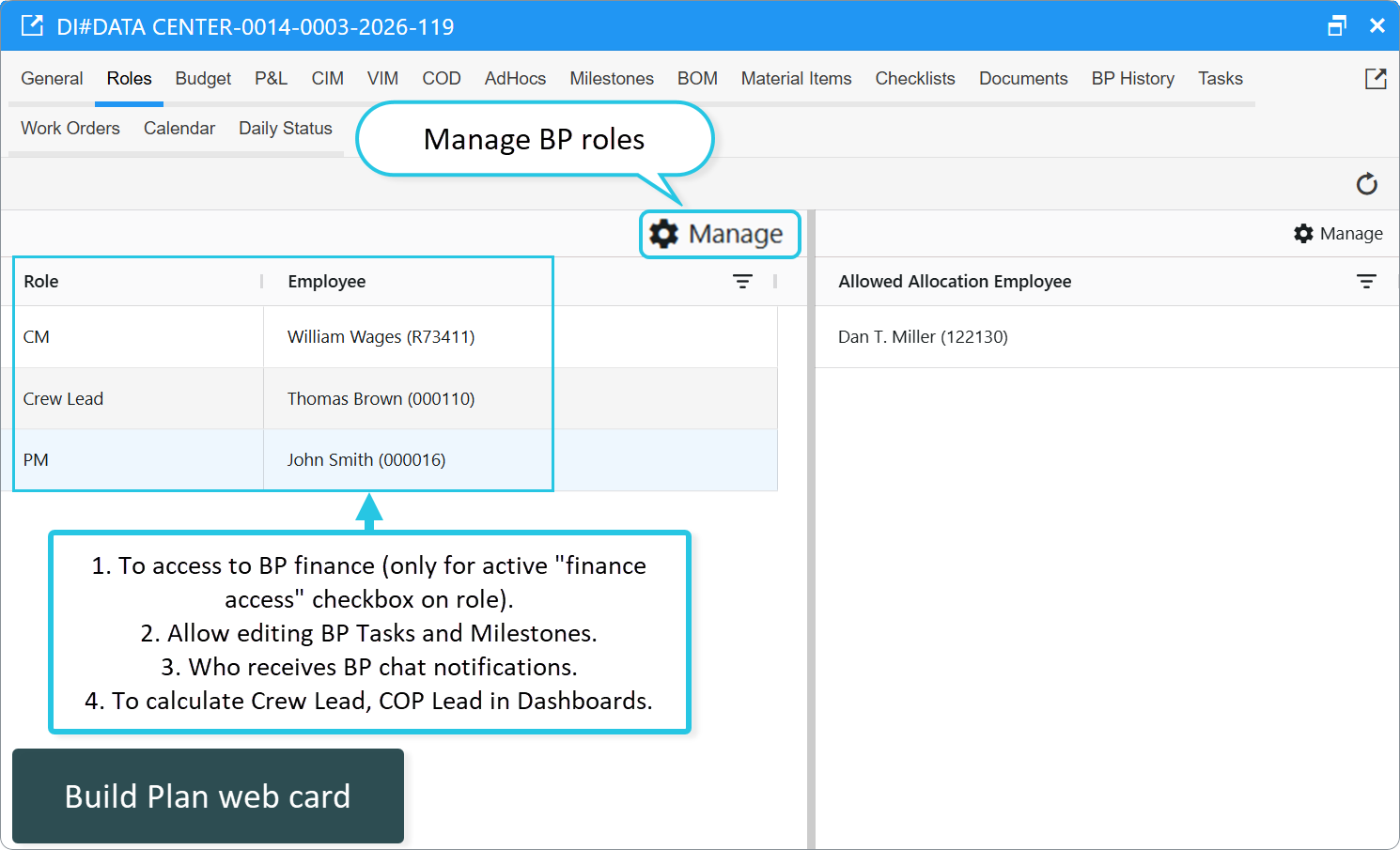Select the Tasks tab
The width and height of the screenshot is (1400, 850).
[x=1220, y=79]
